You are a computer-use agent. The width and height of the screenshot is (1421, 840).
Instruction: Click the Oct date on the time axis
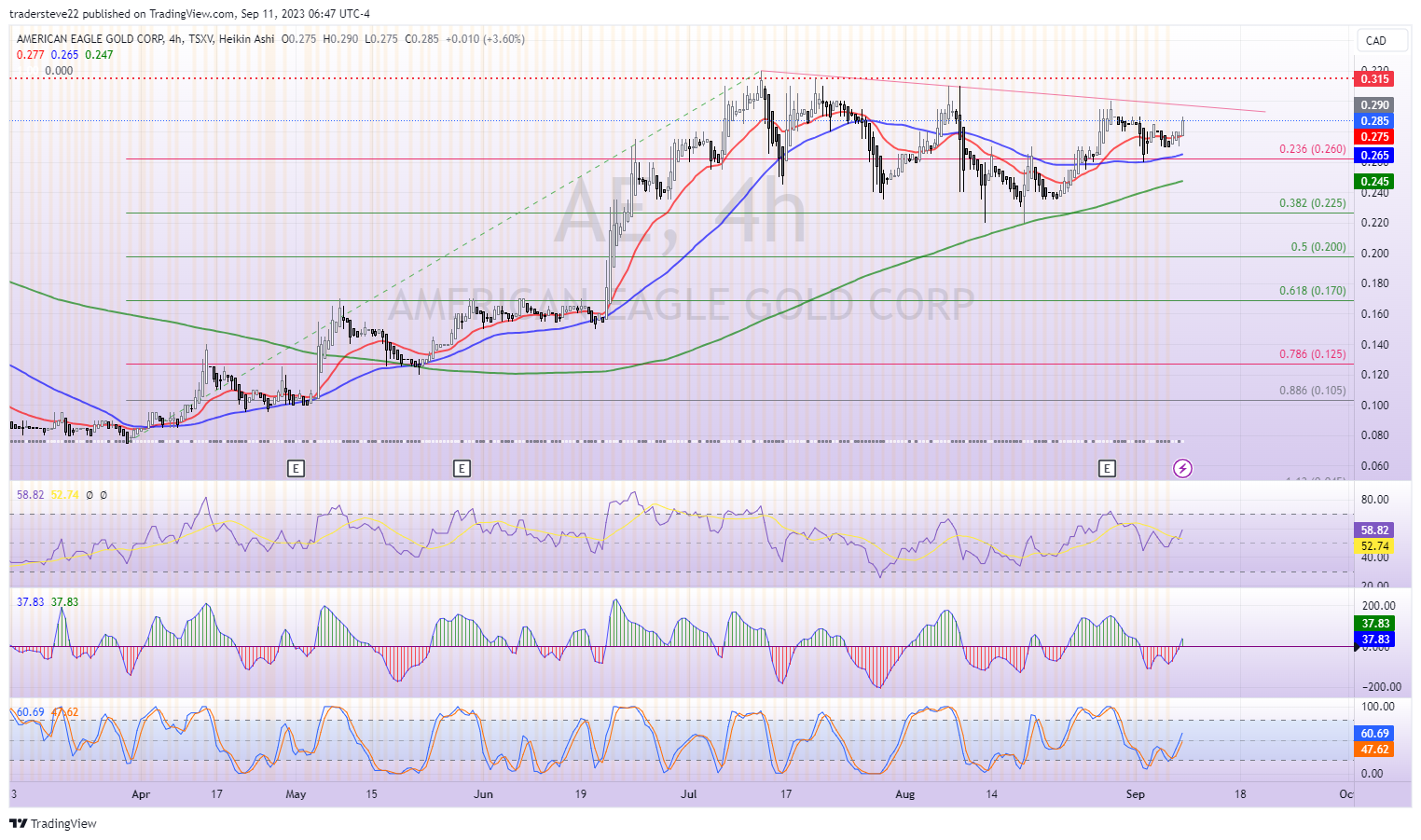coord(1346,794)
